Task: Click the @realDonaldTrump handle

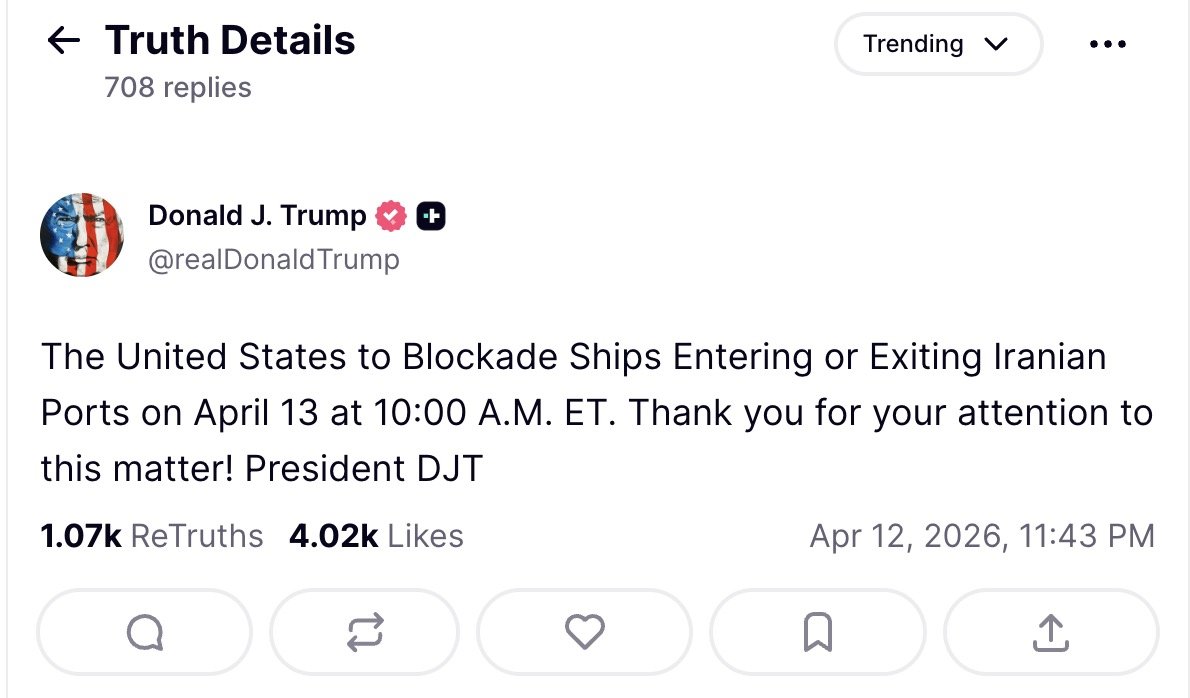Action: tap(273, 259)
